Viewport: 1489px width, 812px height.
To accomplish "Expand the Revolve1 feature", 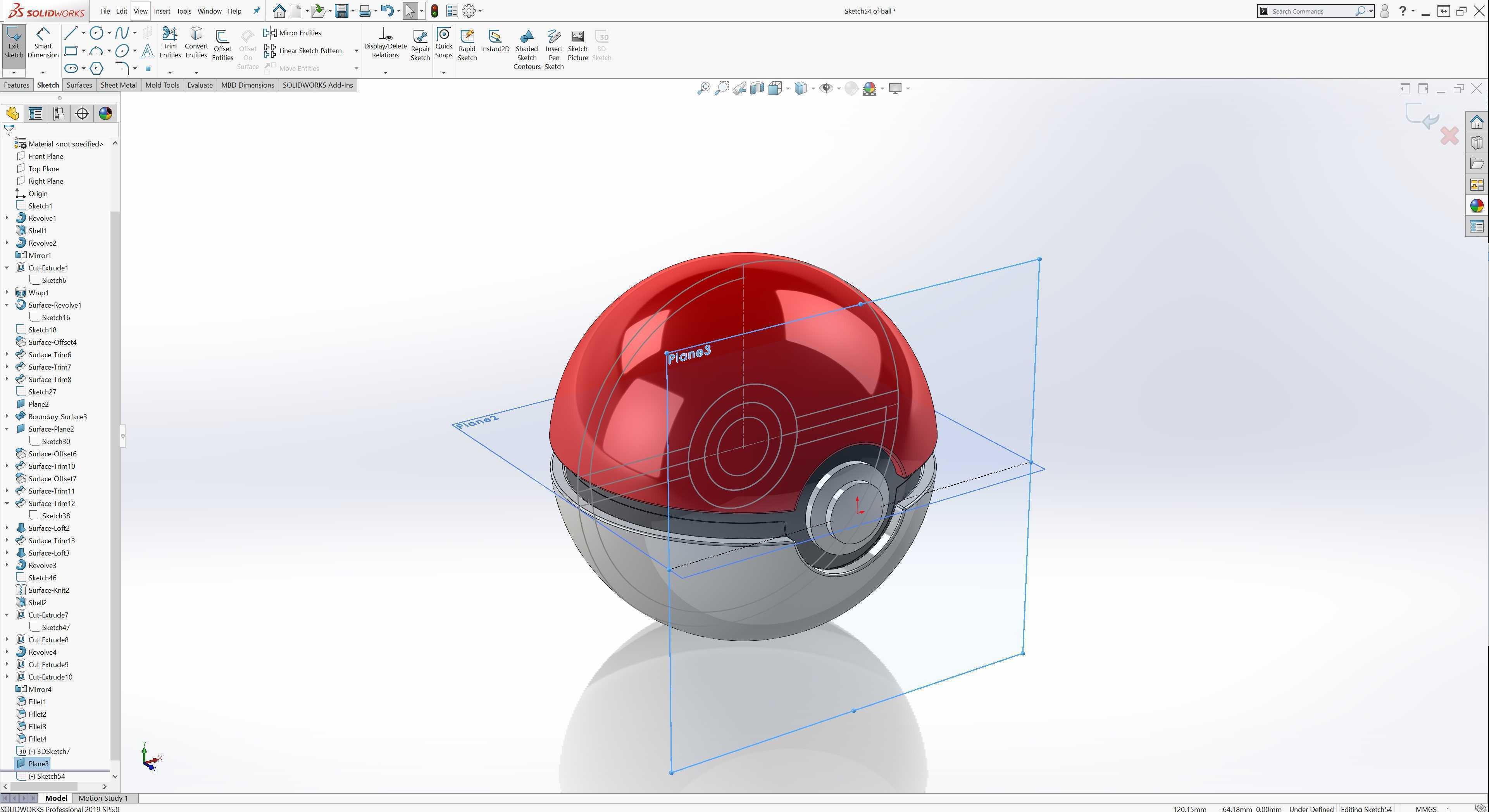I will 7,218.
